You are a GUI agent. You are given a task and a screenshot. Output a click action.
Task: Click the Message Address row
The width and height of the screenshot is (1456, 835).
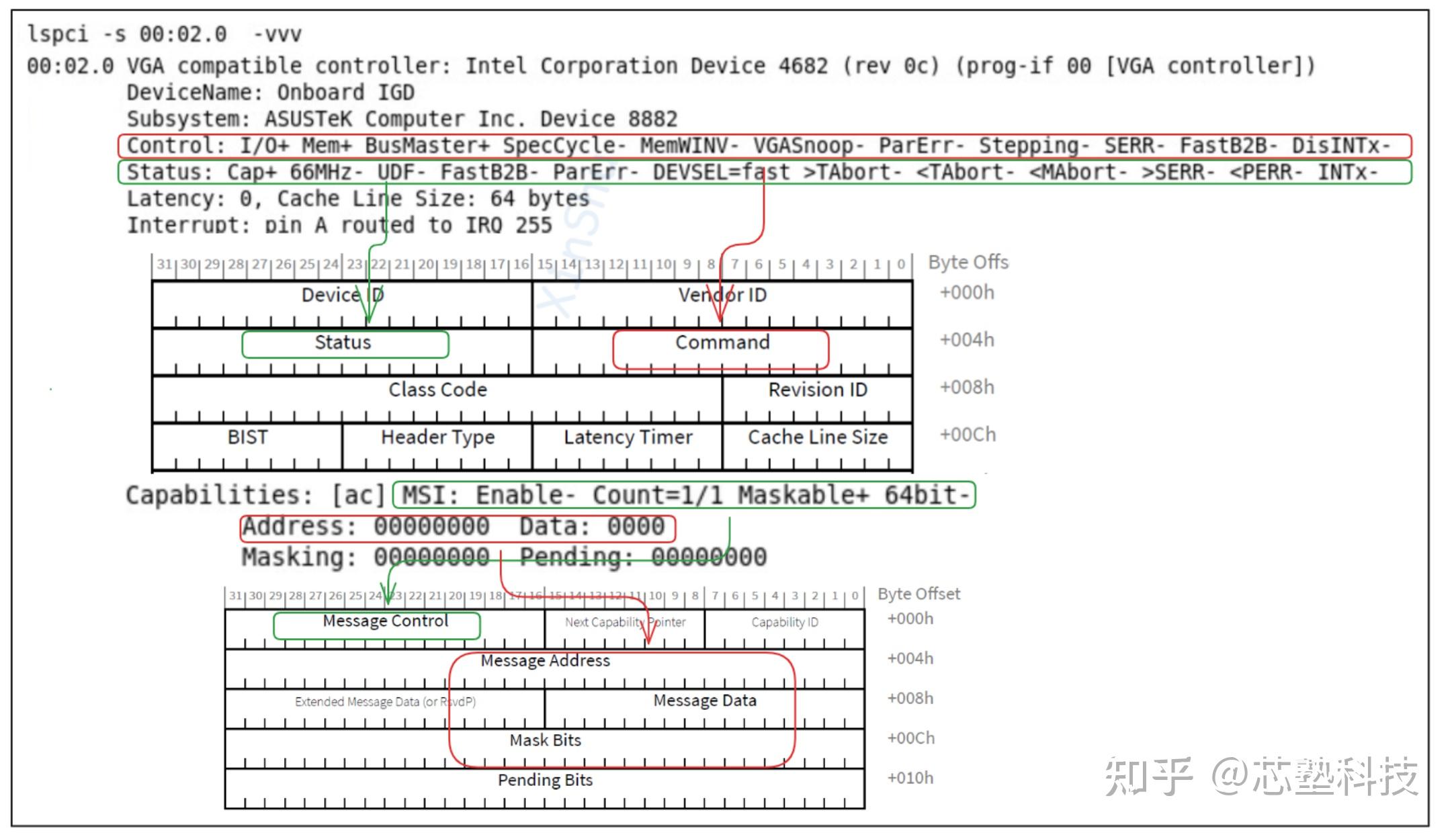pos(546,661)
